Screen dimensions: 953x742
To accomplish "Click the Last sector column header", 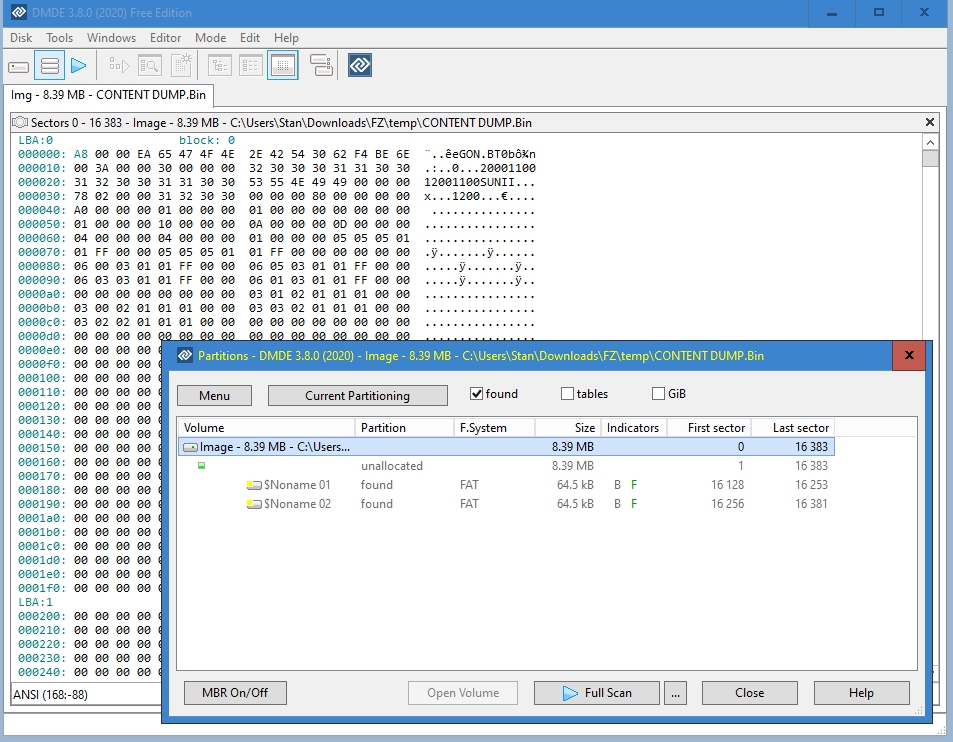I will tap(793, 428).
